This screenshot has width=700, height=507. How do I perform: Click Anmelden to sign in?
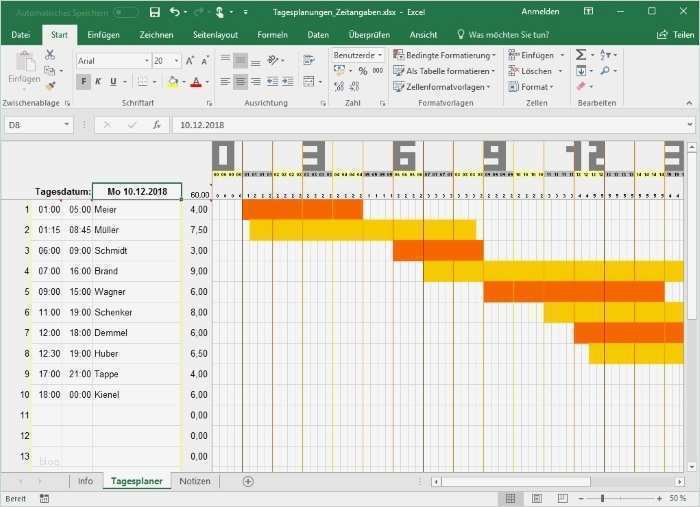pyautogui.click(x=540, y=12)
